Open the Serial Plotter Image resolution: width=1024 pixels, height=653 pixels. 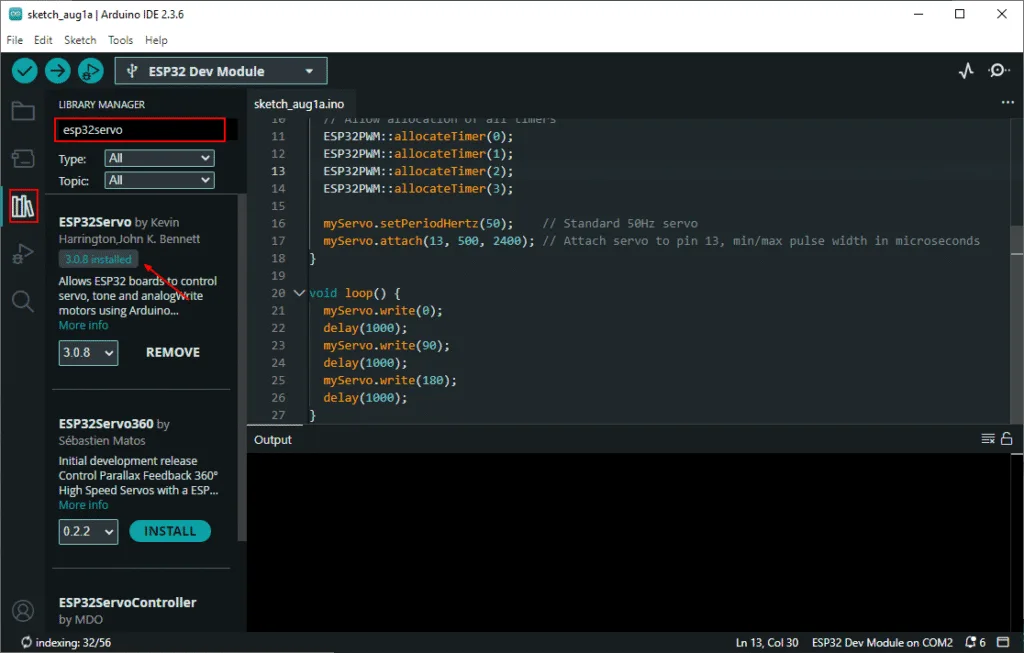(x=967, y=71)
